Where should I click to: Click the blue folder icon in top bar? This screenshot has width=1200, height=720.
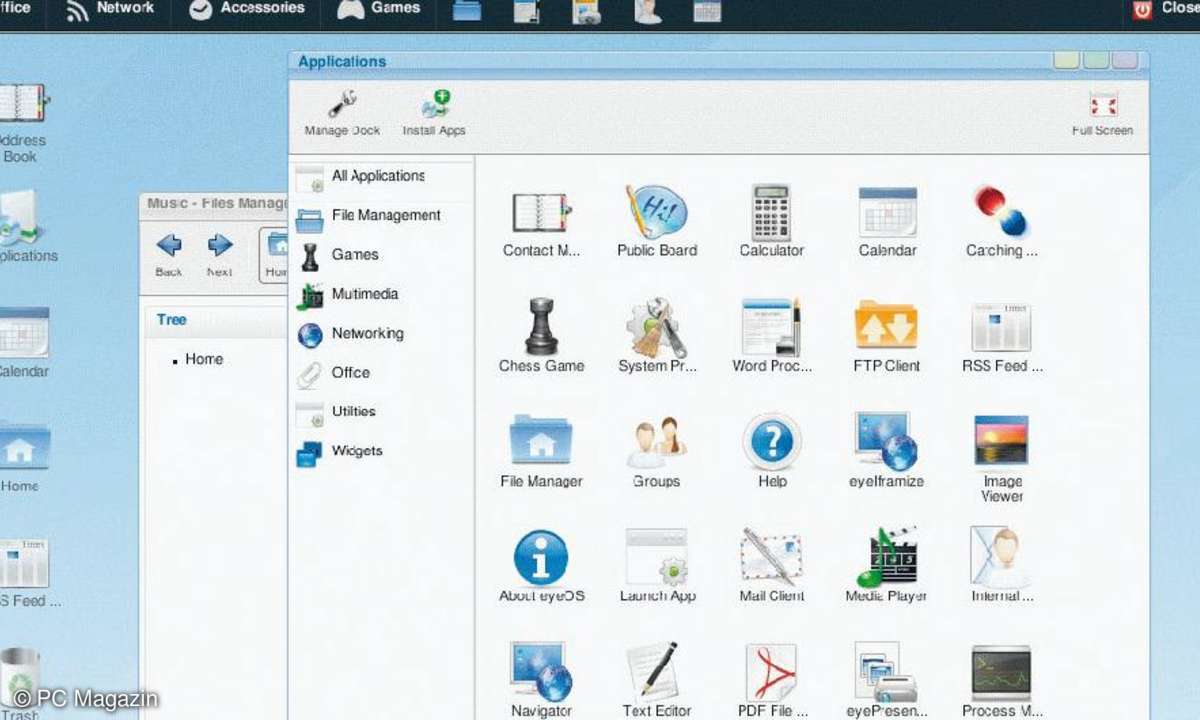click(x=467, y=11)
